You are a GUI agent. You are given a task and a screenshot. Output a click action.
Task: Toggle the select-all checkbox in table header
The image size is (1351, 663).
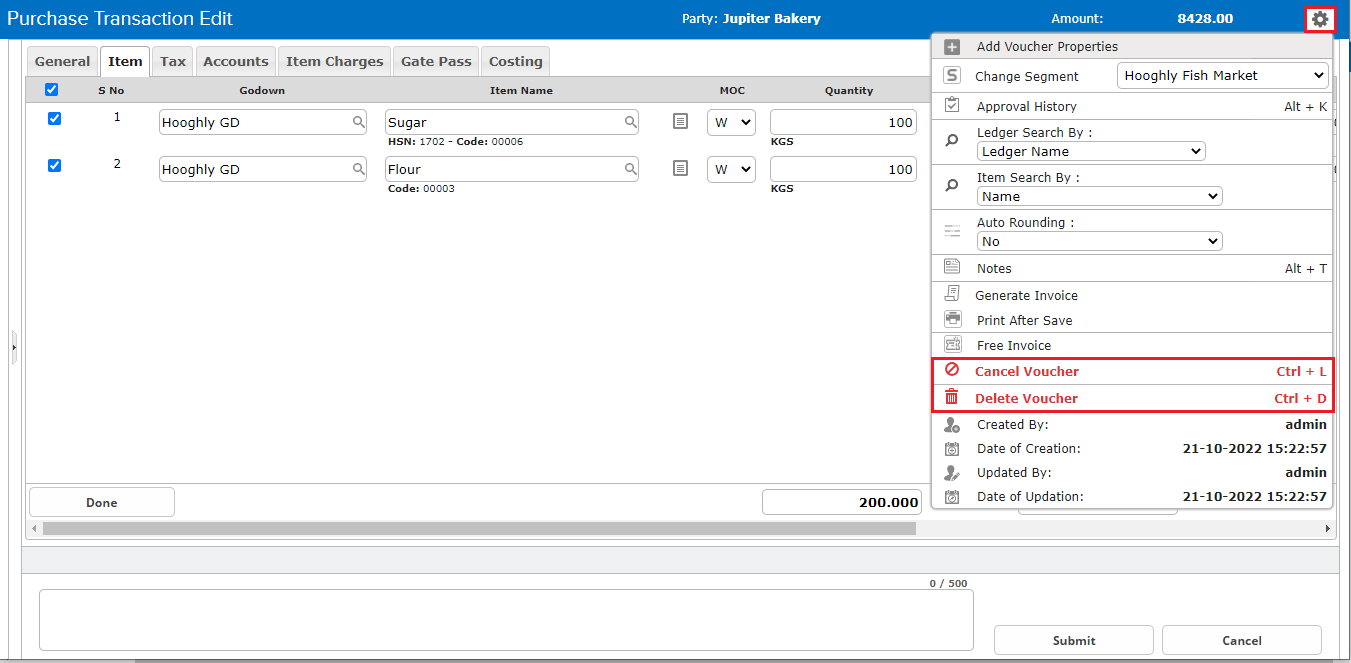pyautogui.click(x=52, y=90)
